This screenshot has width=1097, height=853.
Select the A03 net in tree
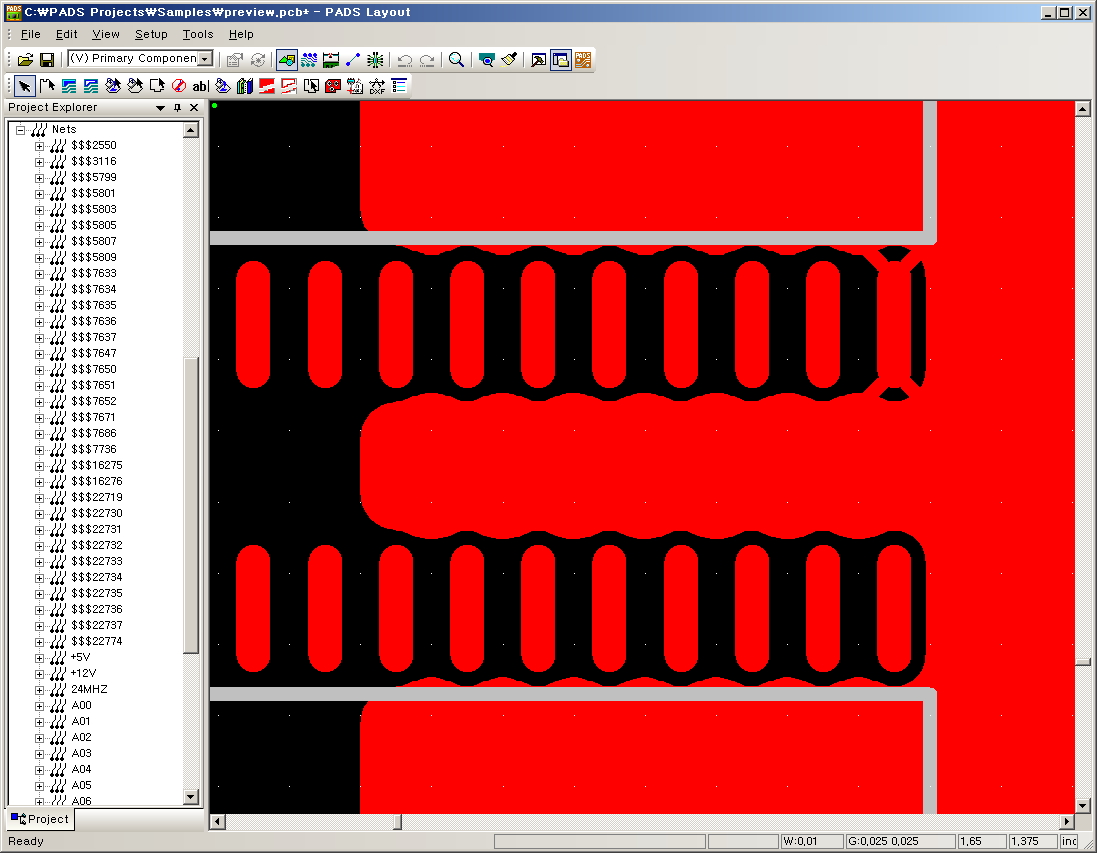tap(81, 753)
